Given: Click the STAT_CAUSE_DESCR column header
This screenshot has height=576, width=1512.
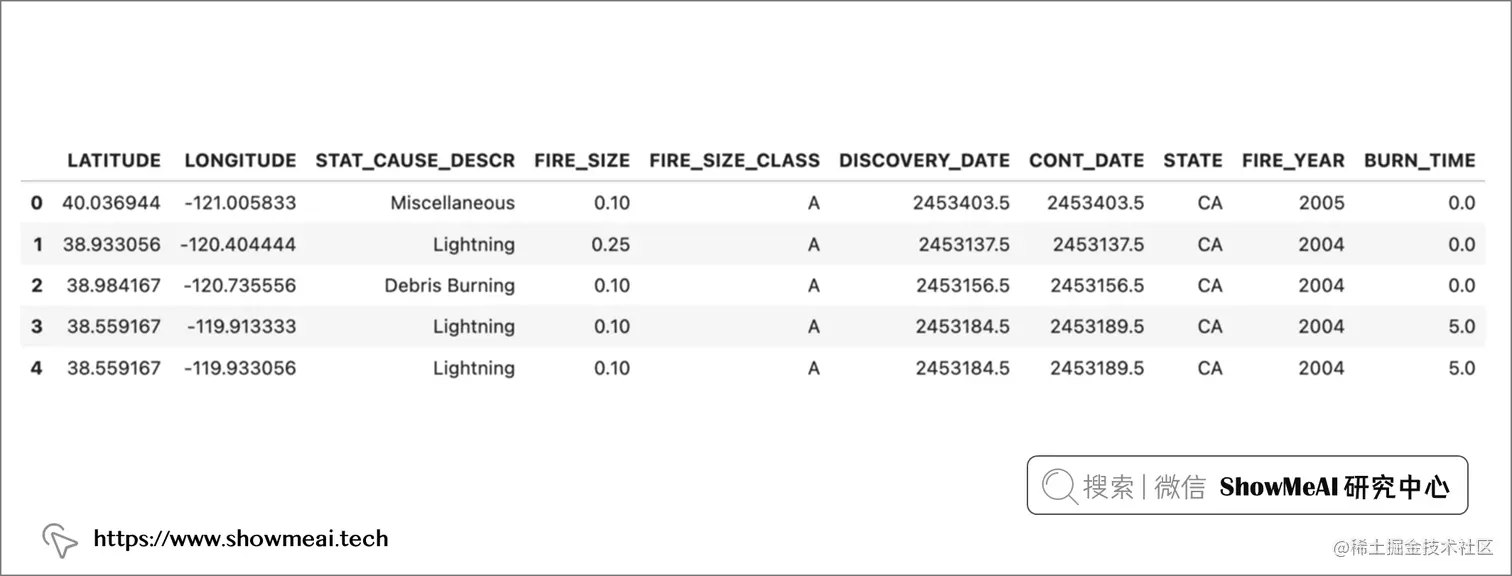Looking at the screenshot, I should pyautogui.click(x=415, y=161).
